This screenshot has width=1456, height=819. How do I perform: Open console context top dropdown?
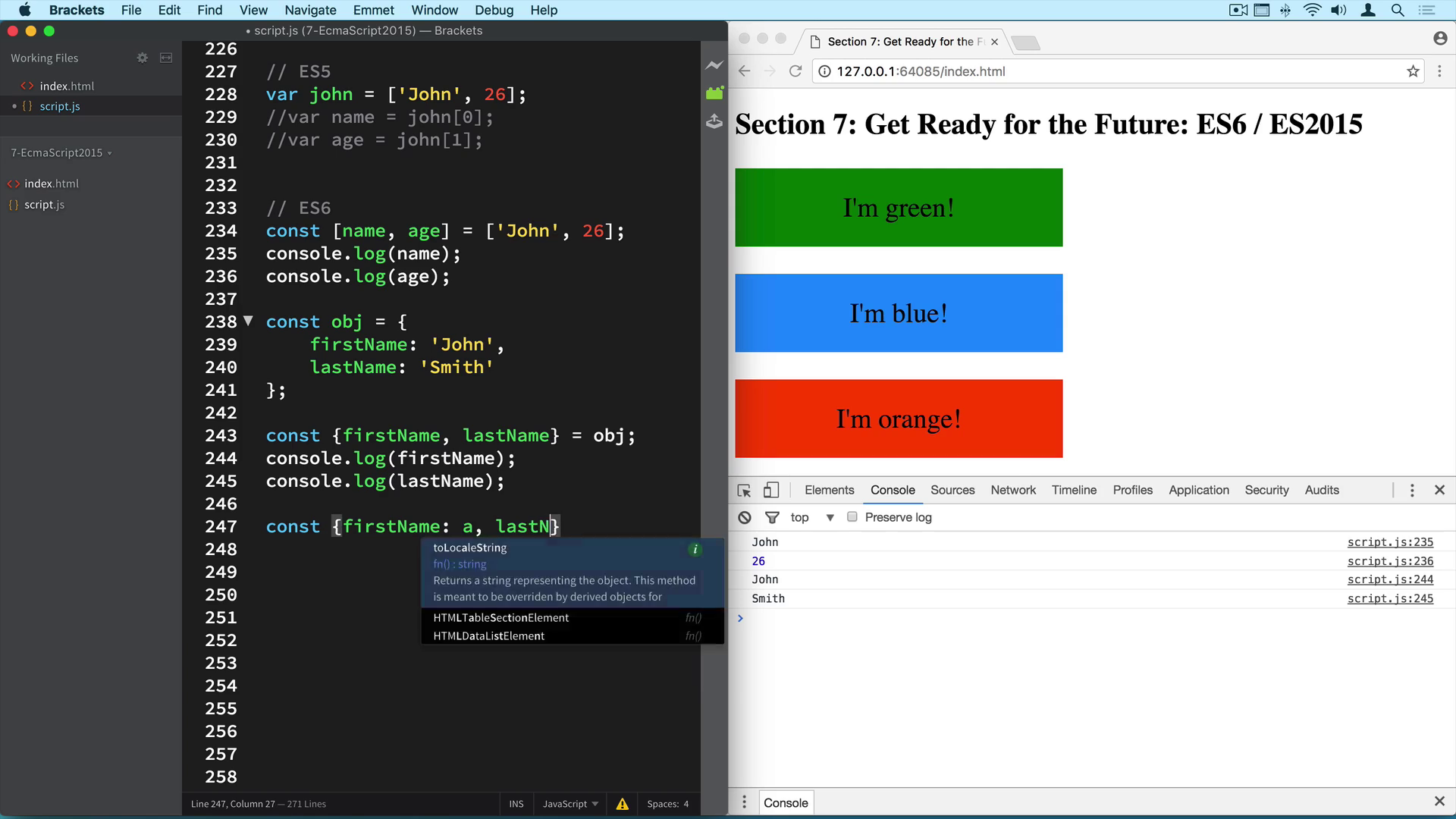(x=812, y=517)
